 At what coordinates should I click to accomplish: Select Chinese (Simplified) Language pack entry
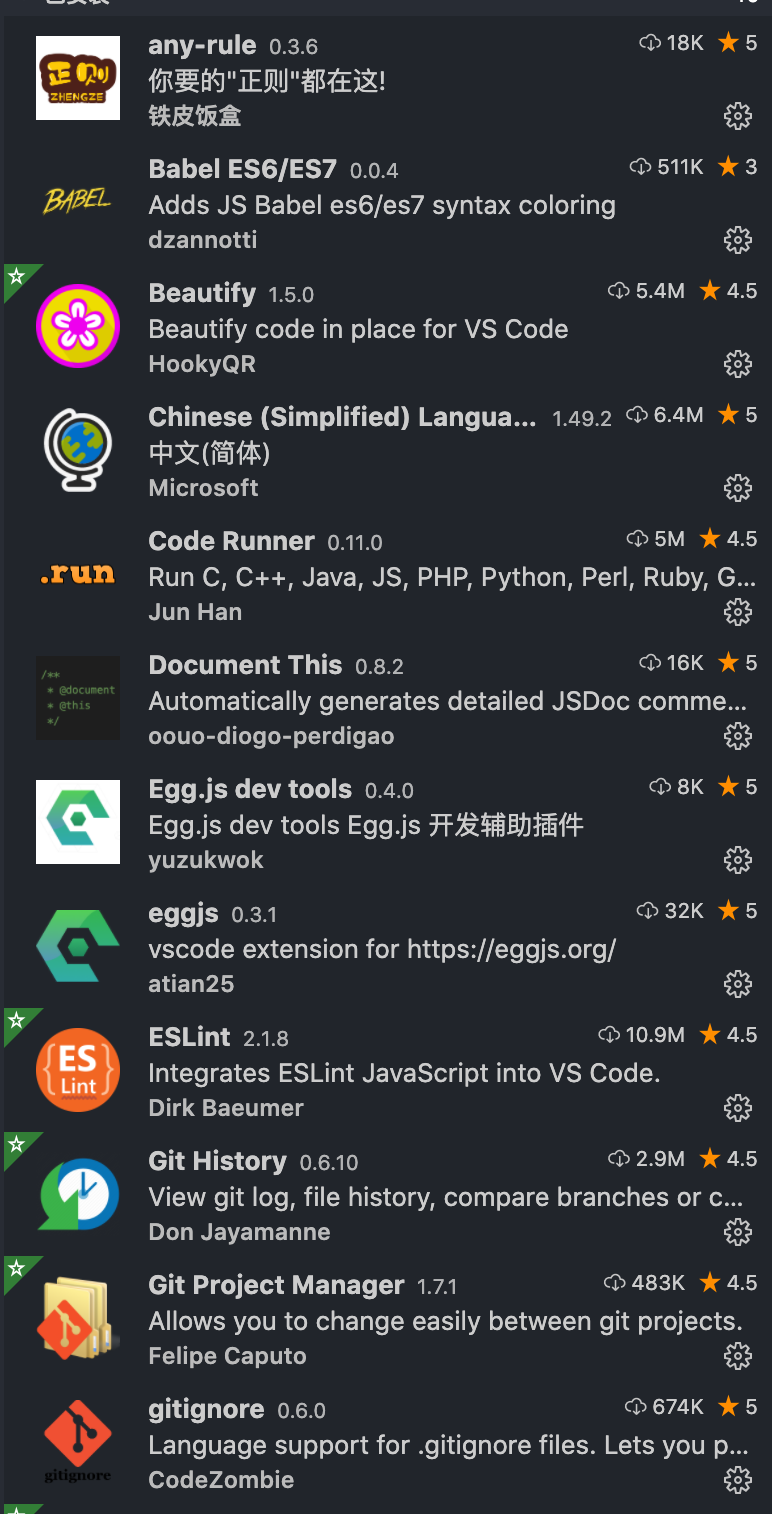tap(386, 450)
